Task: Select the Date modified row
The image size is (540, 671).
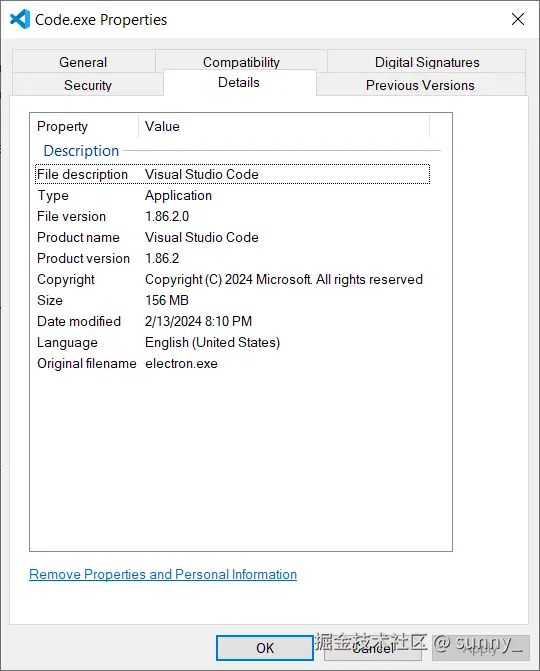Action: click(x=232, y=321)
